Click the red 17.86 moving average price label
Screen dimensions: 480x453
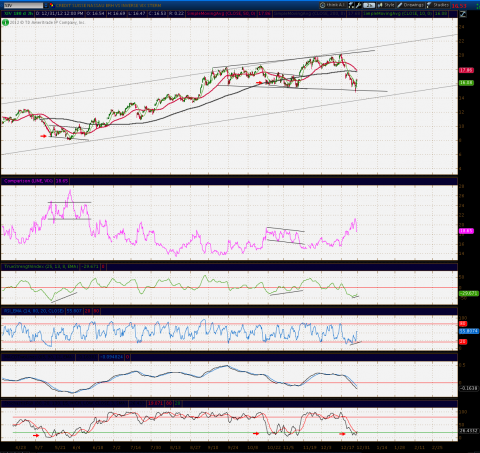pyautogui.click(x=466, y=70)
